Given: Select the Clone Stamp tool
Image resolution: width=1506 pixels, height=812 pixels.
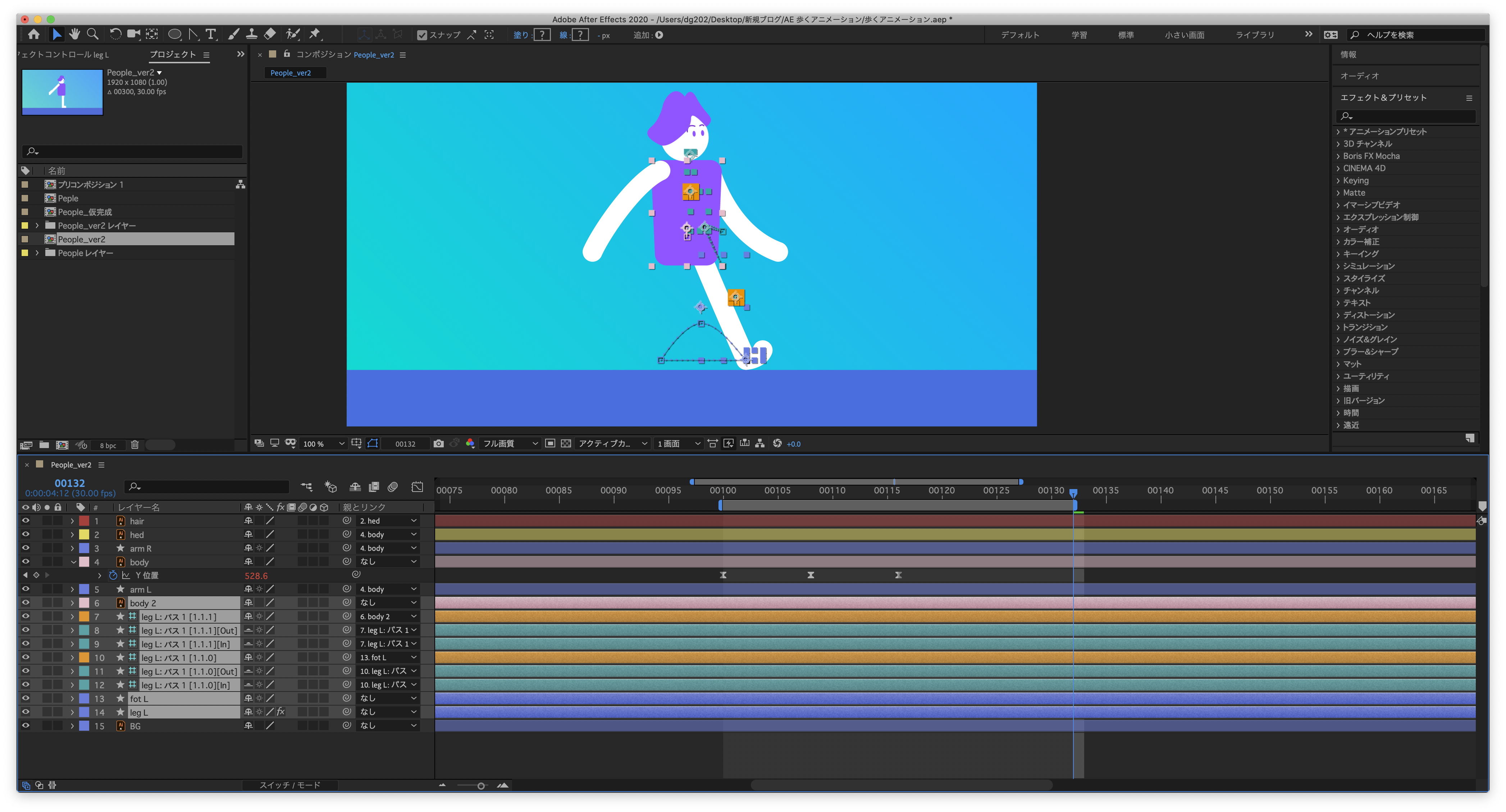Looking at the screenshot, I should pyautogui.click(x=251, y=35).
